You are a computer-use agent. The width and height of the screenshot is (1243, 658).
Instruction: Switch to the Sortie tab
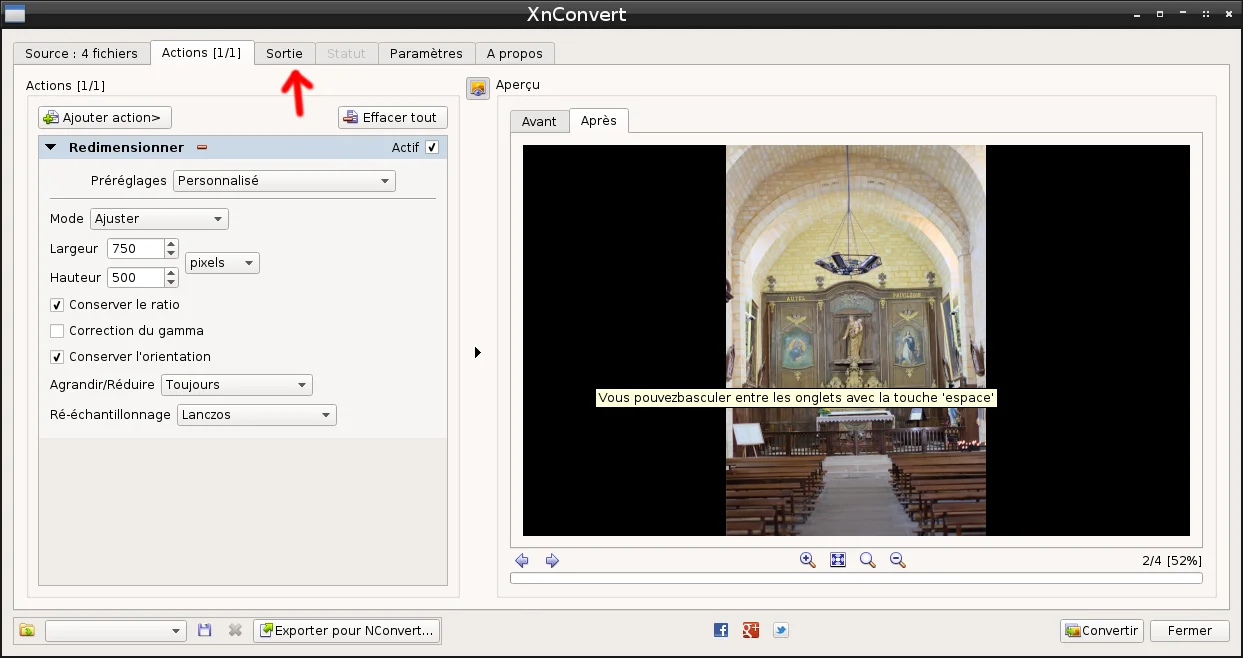pyautogui.click(x=284, y=53)
